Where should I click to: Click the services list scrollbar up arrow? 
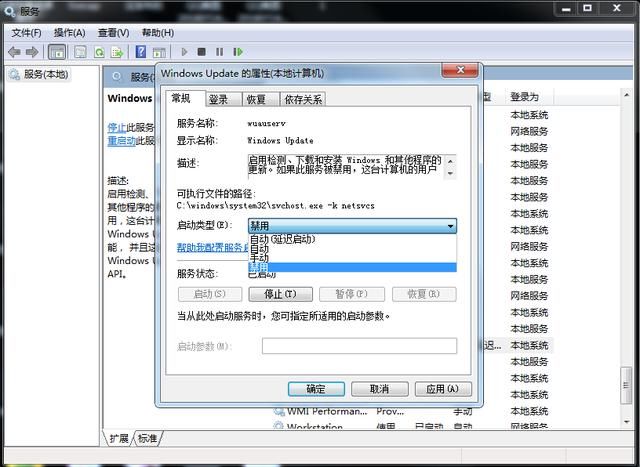(x=627, y=95)
